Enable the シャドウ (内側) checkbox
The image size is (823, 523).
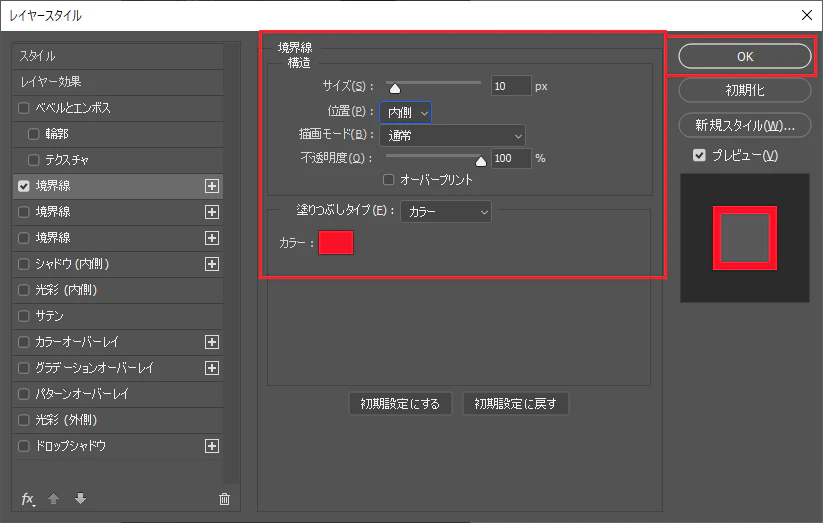click(24, 264)
